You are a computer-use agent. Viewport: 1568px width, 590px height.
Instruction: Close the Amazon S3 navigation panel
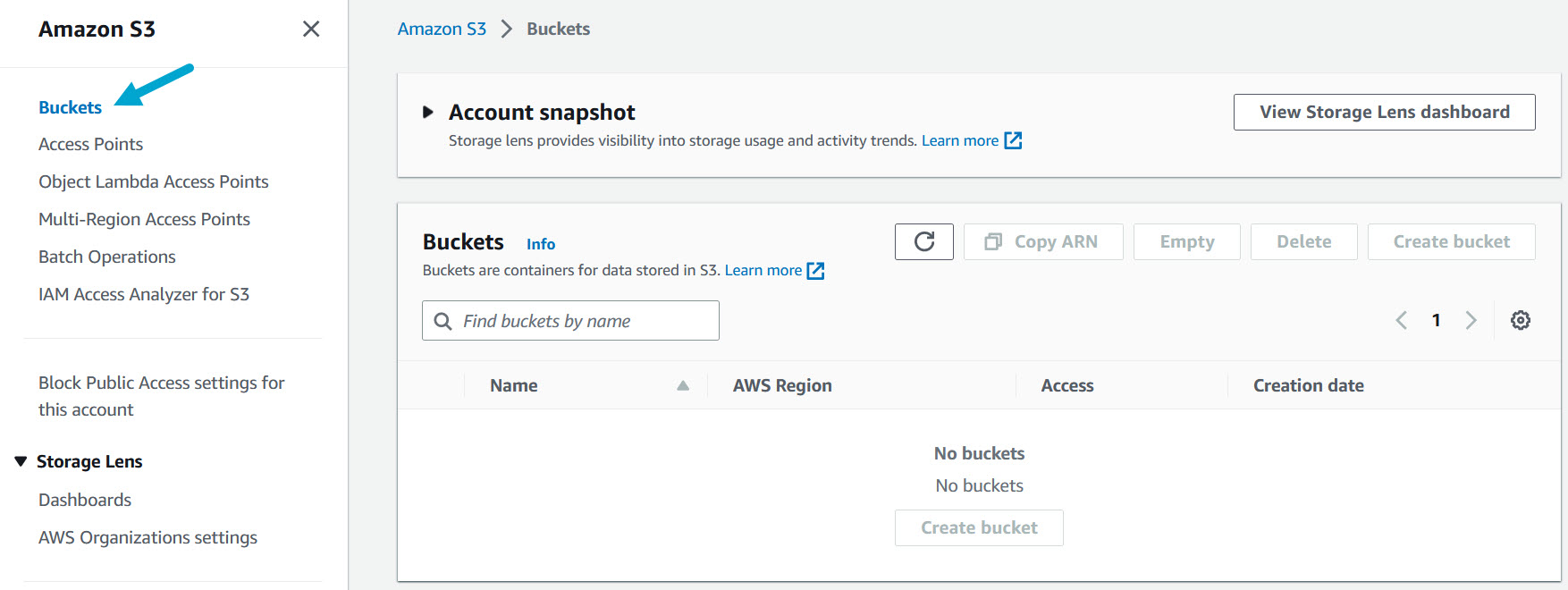click(x=311, y=29)
